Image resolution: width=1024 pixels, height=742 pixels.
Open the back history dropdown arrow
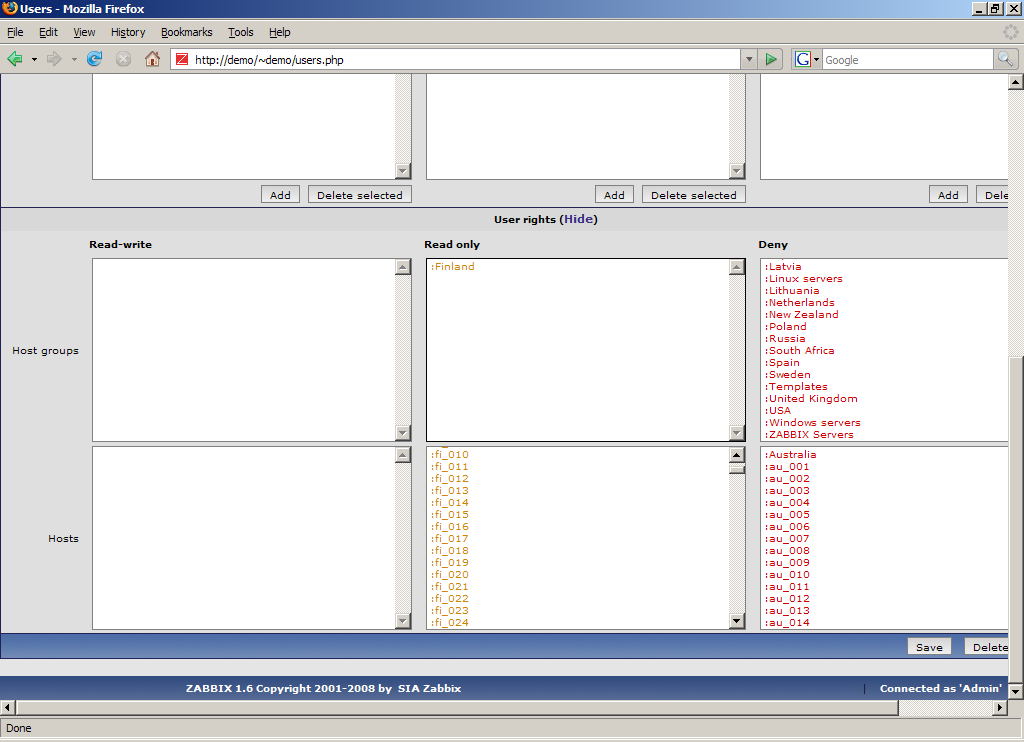[x=34, y=59]
